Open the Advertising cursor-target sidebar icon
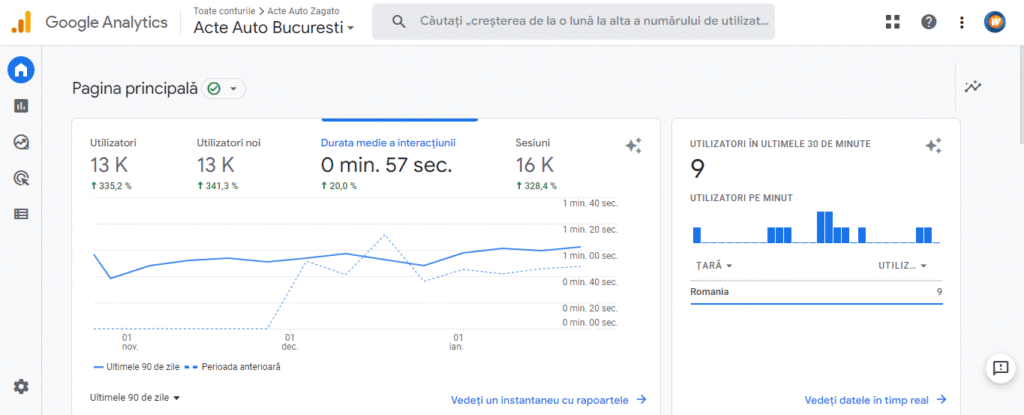This screenshot has height=415, width=1024. coord(21,178)
